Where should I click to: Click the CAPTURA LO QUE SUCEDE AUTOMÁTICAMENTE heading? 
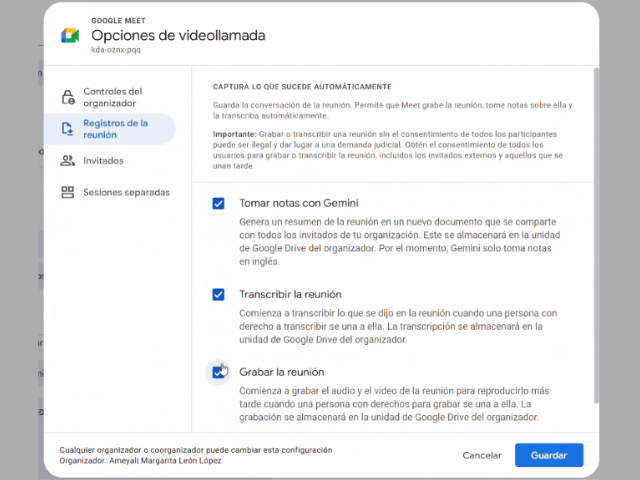coord(302,87)
